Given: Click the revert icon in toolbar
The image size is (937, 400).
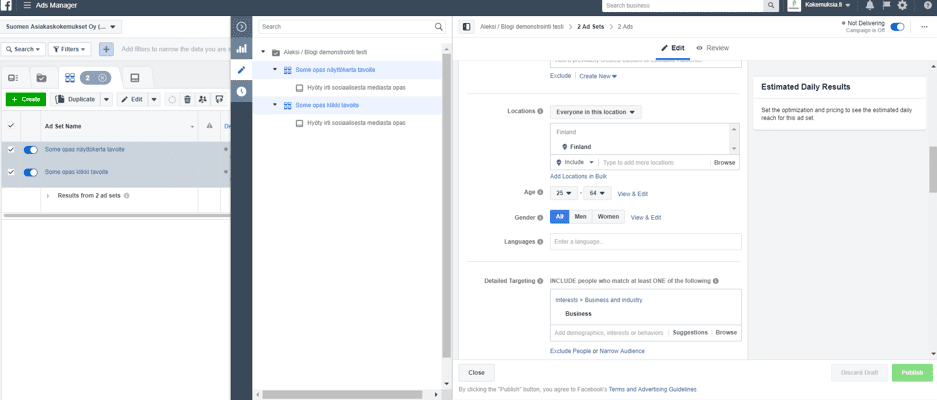Looking at the screenshot, I should pyautogui.click(x=172, y=99).
